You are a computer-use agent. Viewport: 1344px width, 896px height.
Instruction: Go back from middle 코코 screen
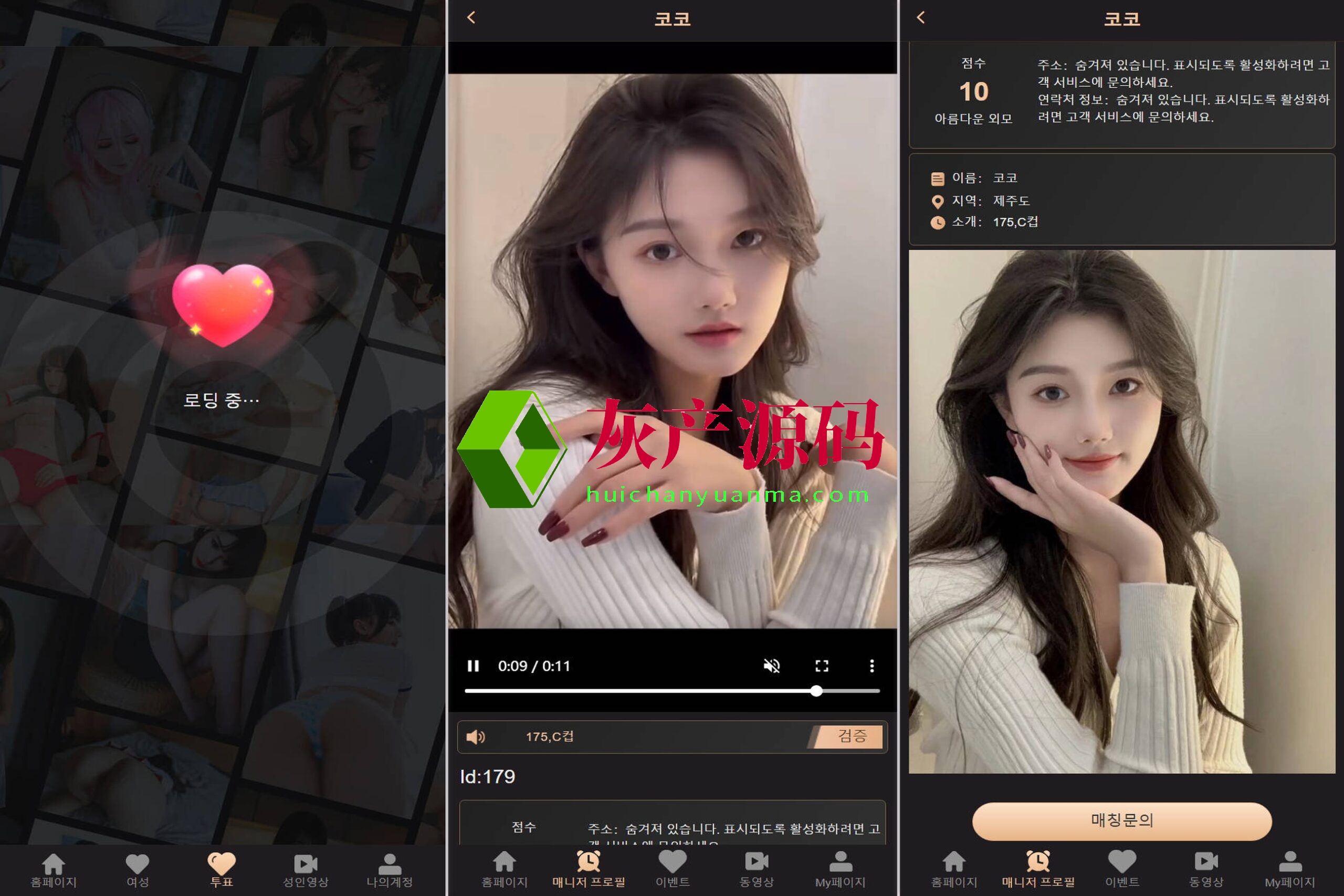point(471,18)
